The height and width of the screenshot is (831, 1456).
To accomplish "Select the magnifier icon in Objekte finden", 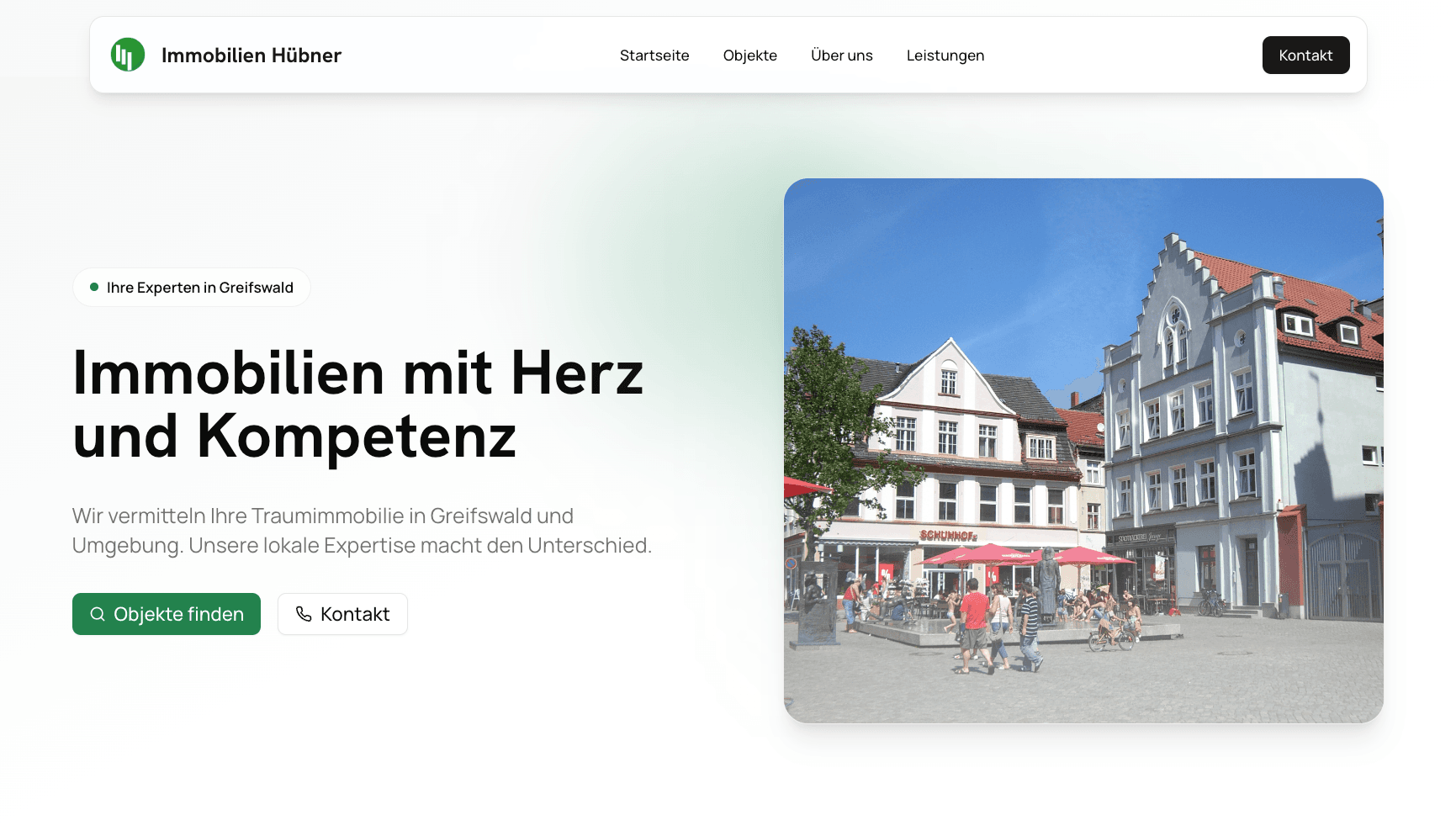I will pyautogui.click(x=98, y=614).
